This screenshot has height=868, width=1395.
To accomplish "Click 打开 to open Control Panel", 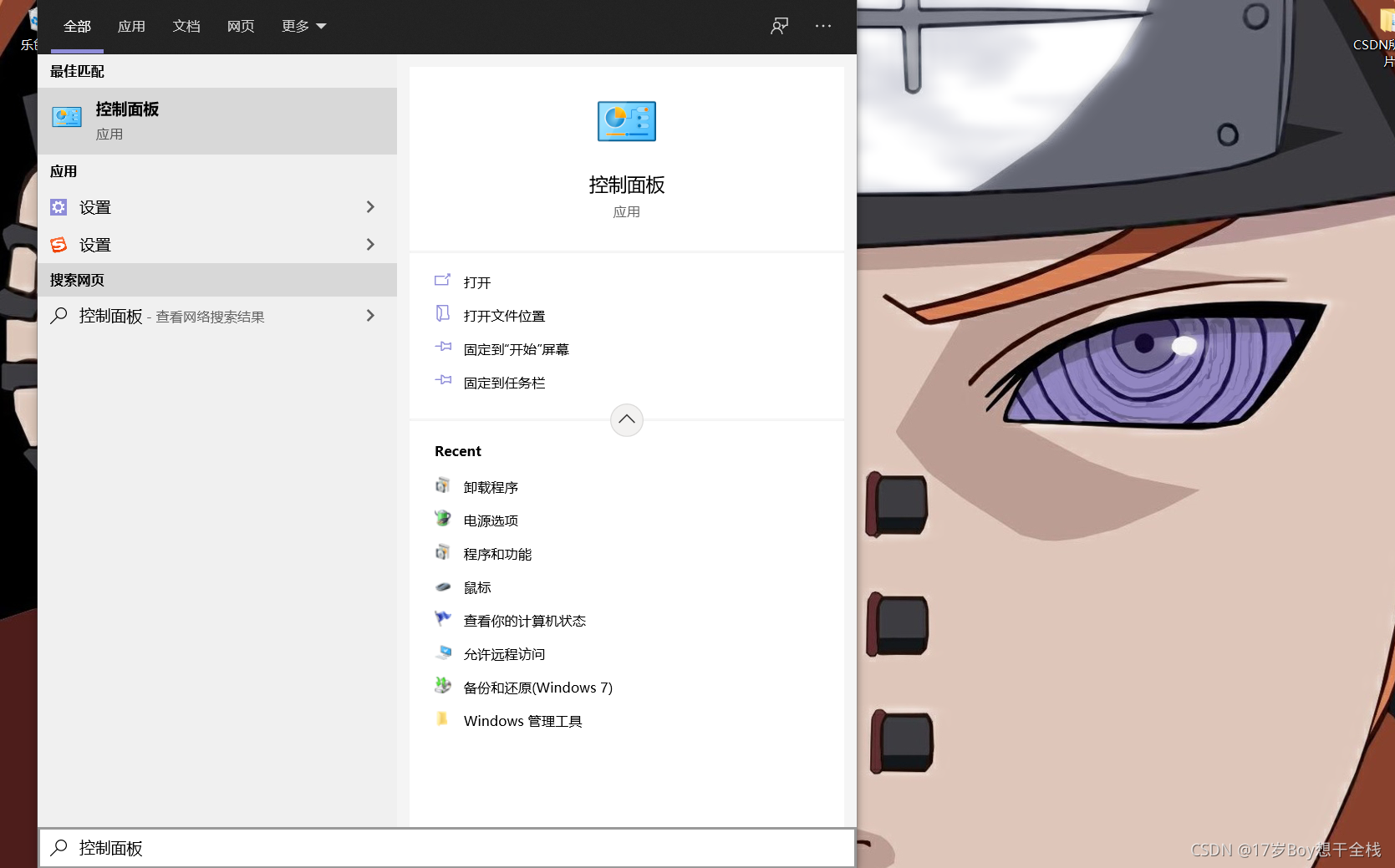I will 477,282.
